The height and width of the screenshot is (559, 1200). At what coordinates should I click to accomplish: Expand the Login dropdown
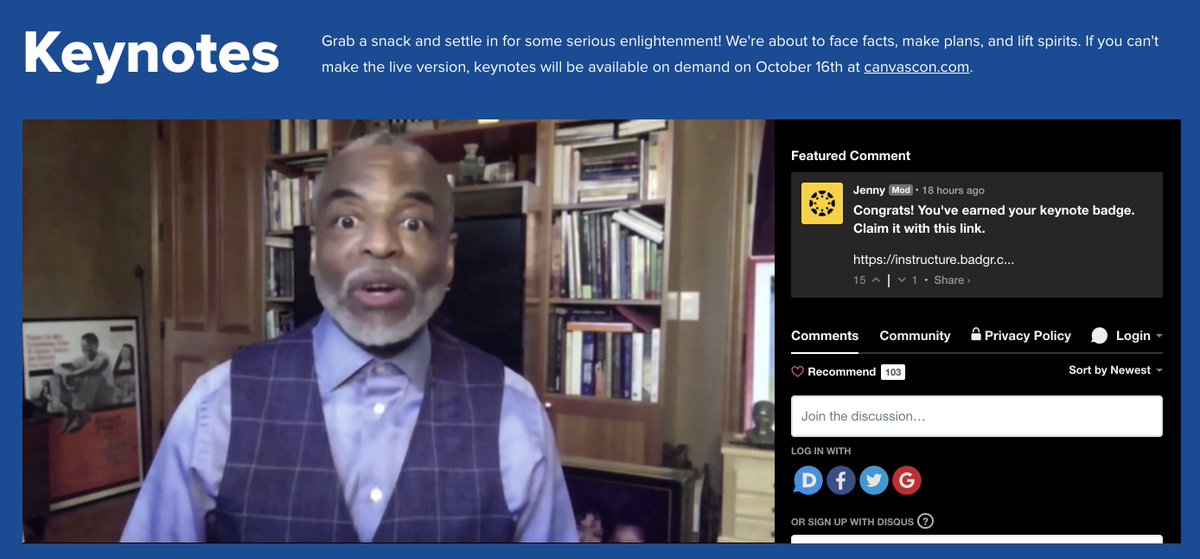(x=1139, y=336)
